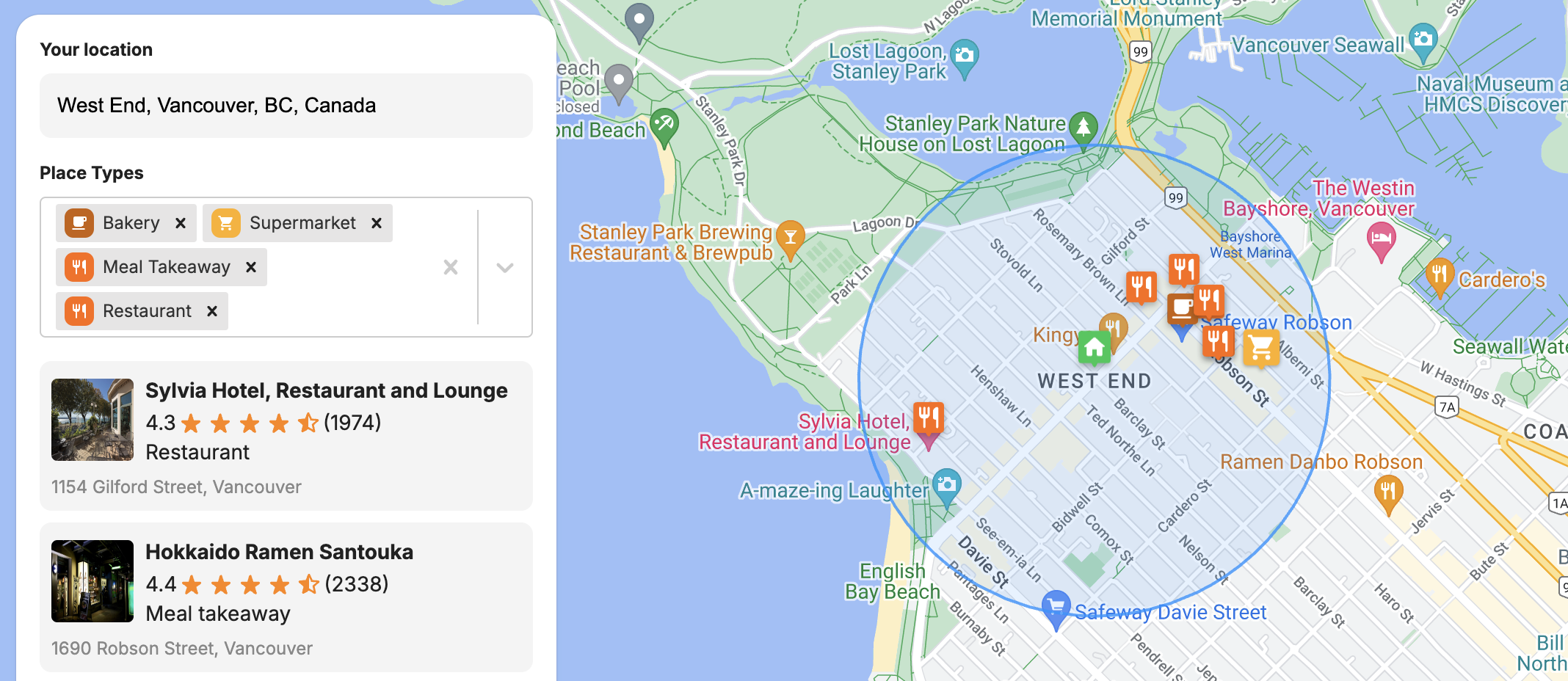Viewport: 1568px width, 681px height.
Task: Remove the Supermarket place type chip
Action: (x=377, y=222)
